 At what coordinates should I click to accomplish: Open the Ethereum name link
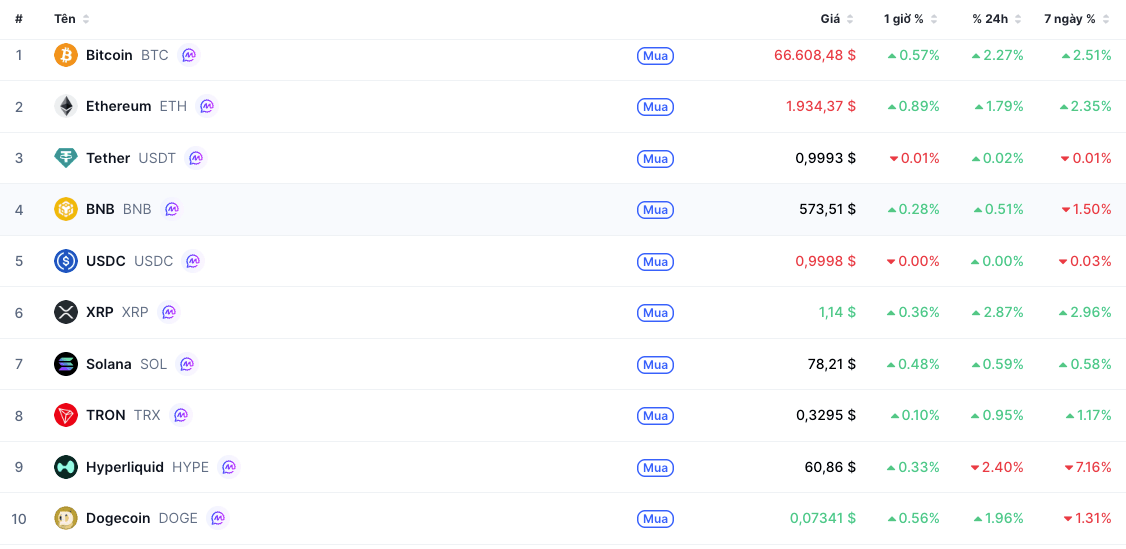pos(118,106)
